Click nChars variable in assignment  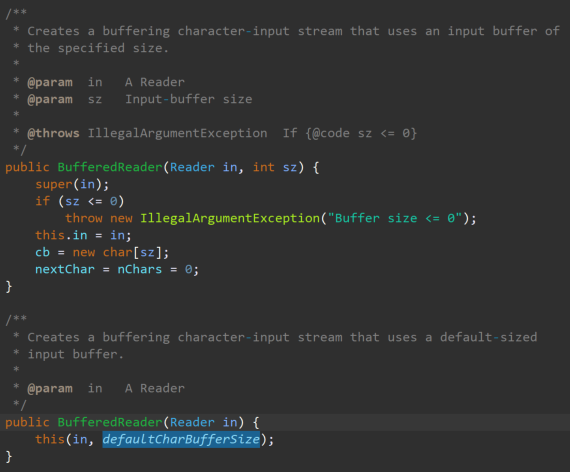pyautogui.click(x=140, y=269)
